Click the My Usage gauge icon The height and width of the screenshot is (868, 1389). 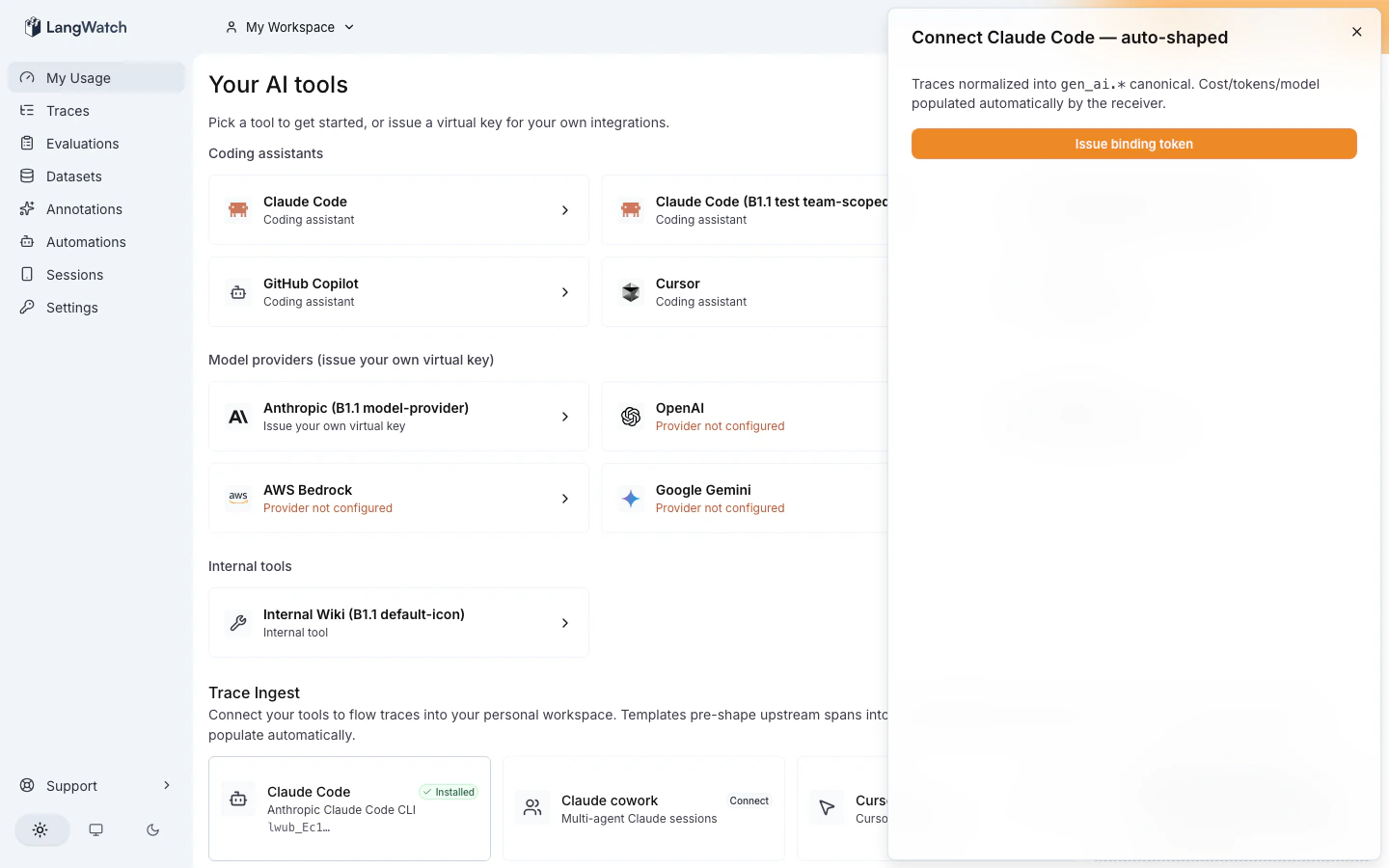pyautogui.click(x=27, y=78)
